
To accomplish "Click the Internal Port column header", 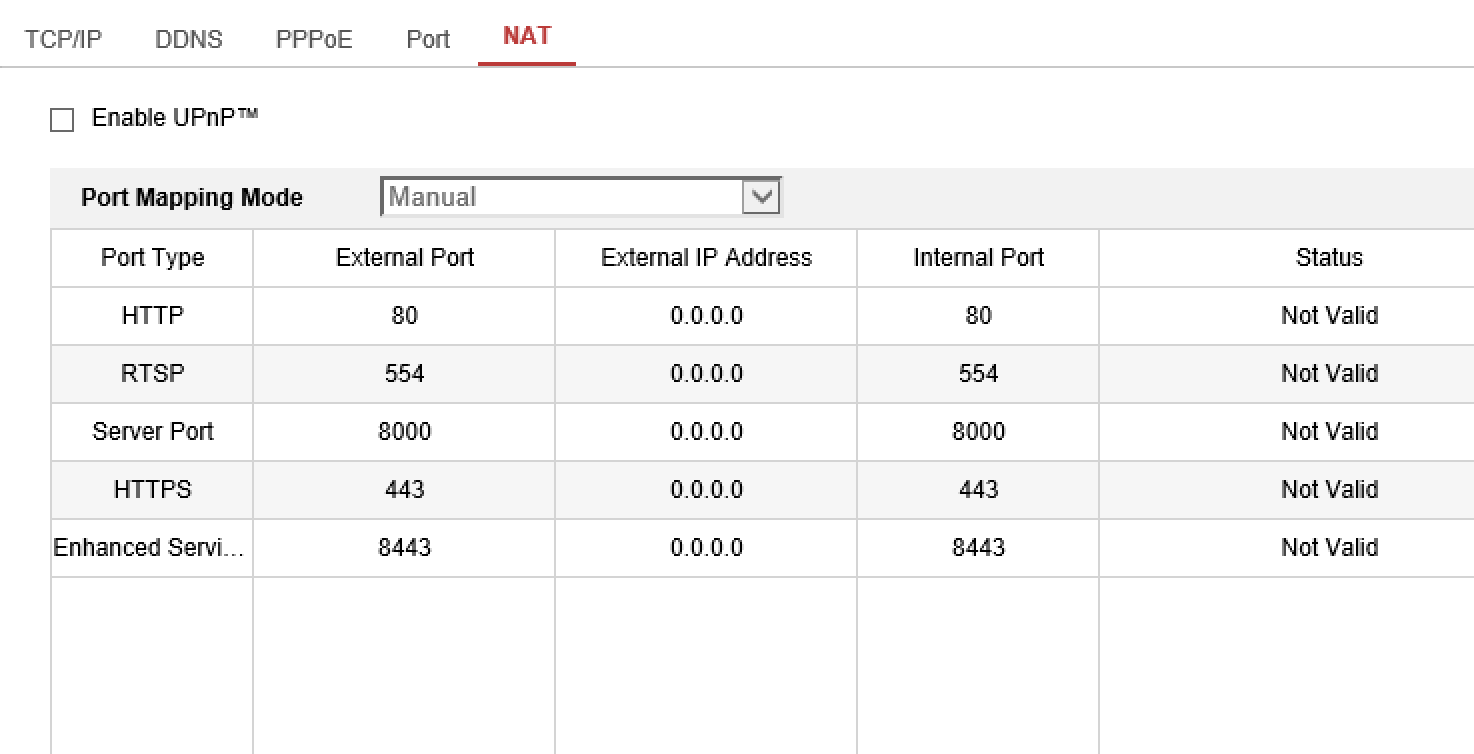I will tap(978, 258).
